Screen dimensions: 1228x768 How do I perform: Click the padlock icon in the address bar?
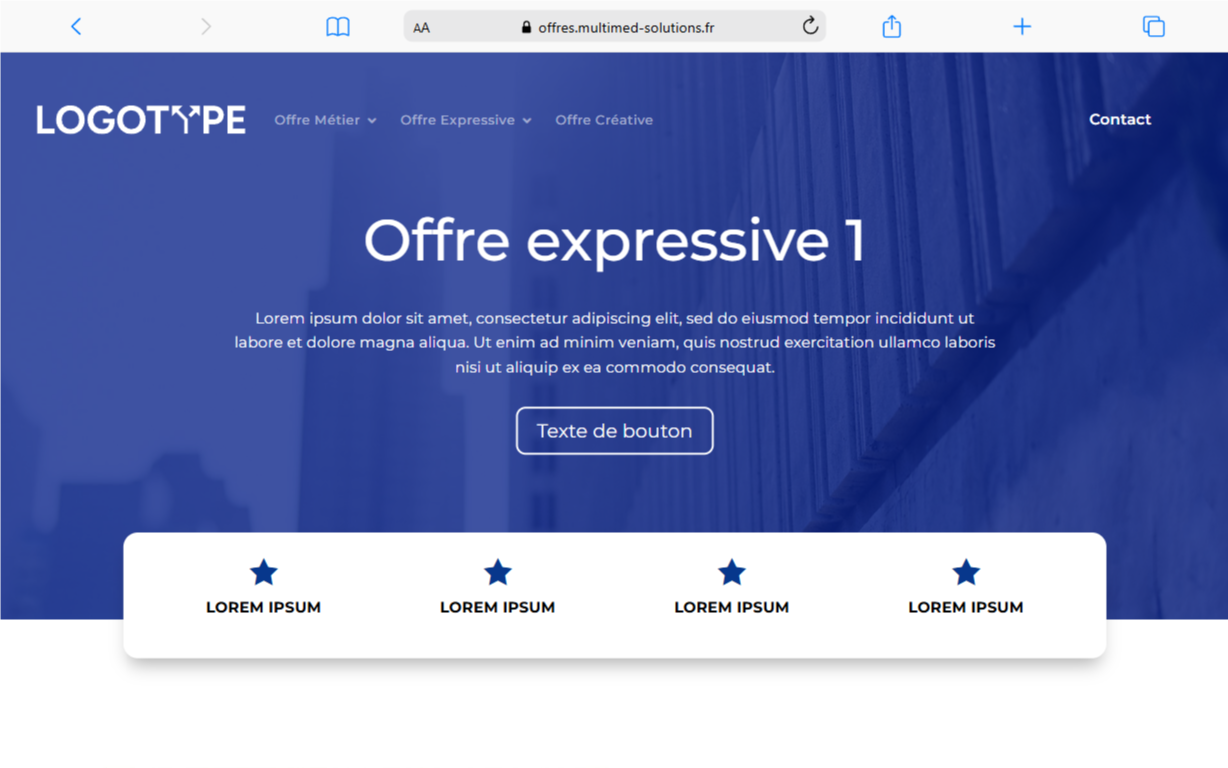click(x=526, y=27)
